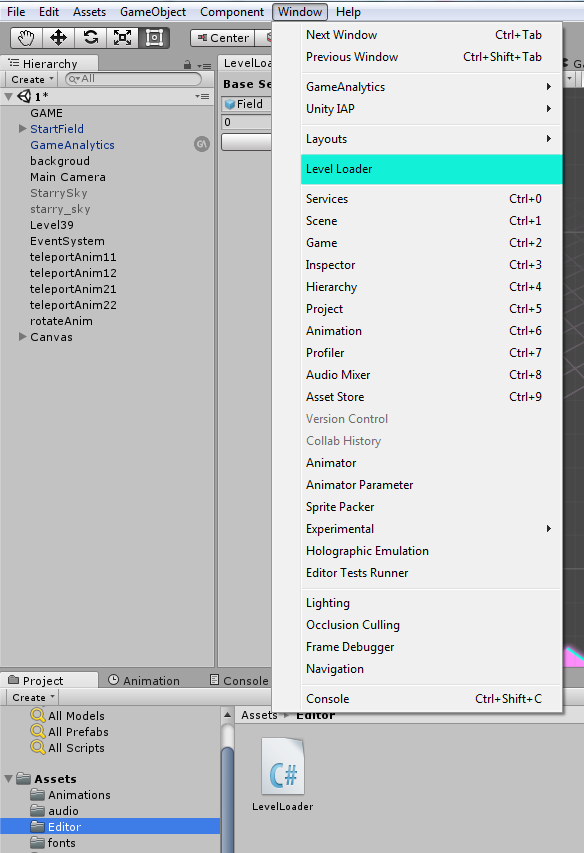
Task: Open the Sprite Packer entry
Action: pyautogui.click(x=431, y=506)
